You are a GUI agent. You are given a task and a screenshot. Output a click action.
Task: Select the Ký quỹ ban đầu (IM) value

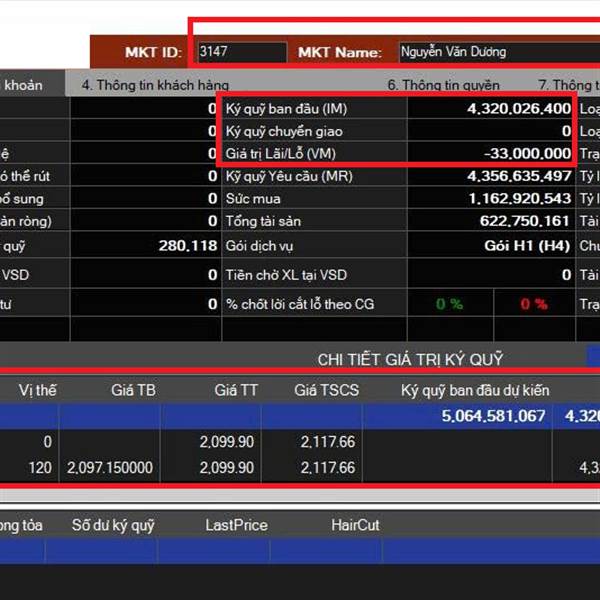490,108
